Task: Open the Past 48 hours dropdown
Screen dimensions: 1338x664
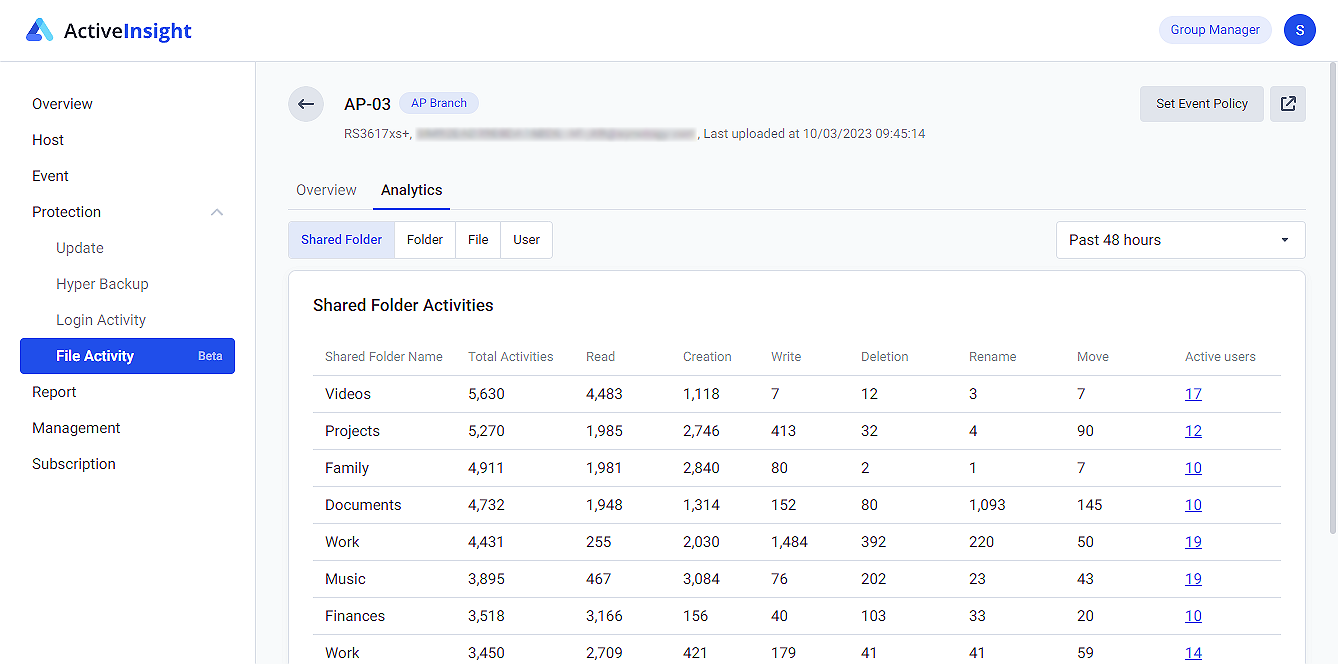Action: click(x=1181, y=240)
